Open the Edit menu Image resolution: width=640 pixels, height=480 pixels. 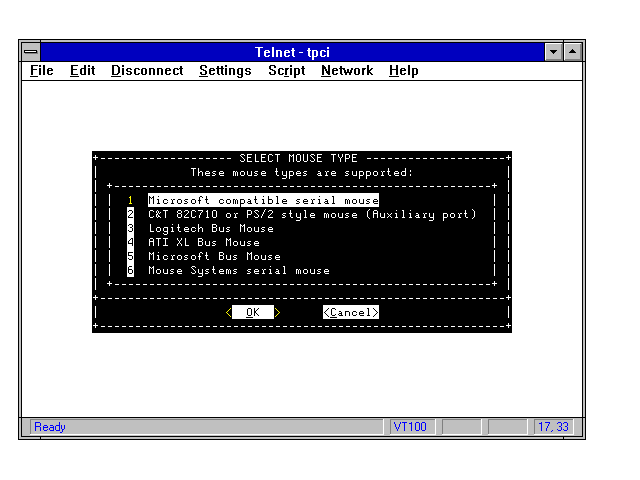pyautogui.click(x=82, y=71)
